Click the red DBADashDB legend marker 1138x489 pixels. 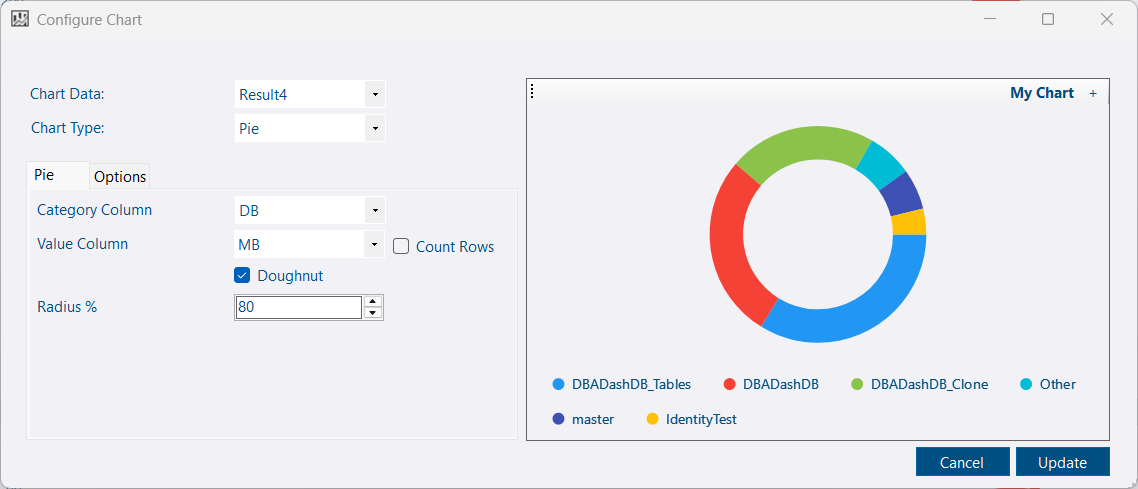point(730,384)
